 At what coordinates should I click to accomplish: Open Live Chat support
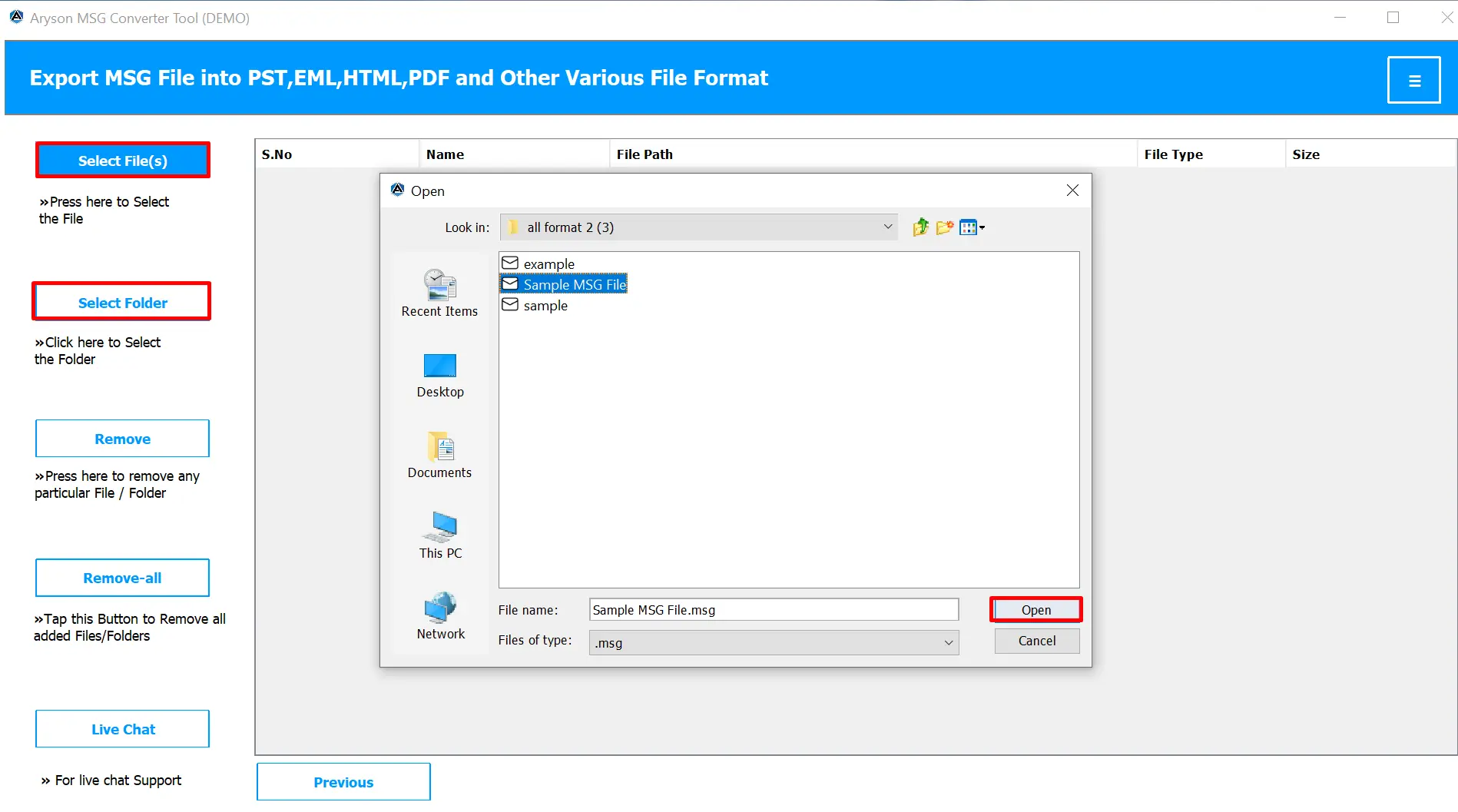pyautogui.click(x=122, y=729)
